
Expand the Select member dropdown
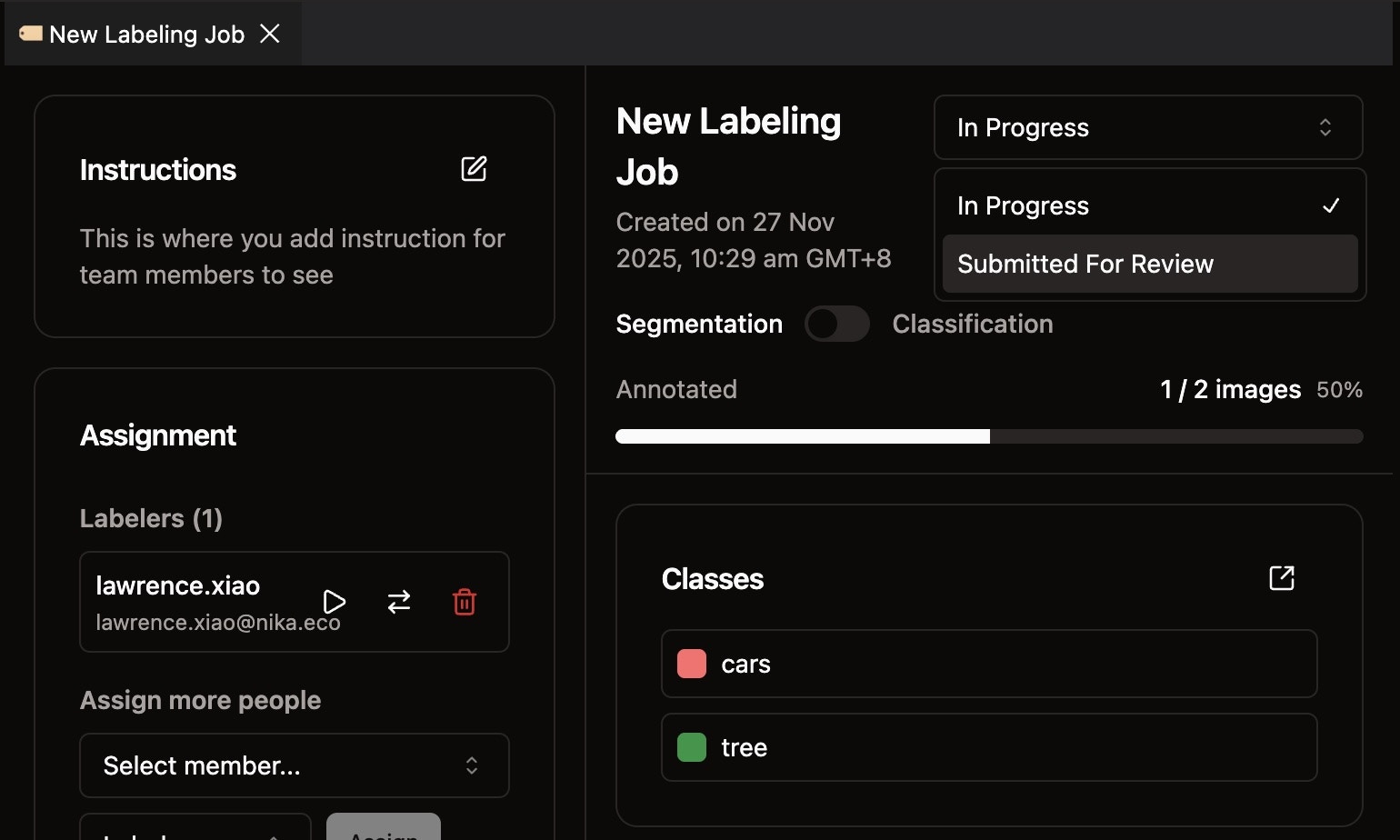point(295,765)
